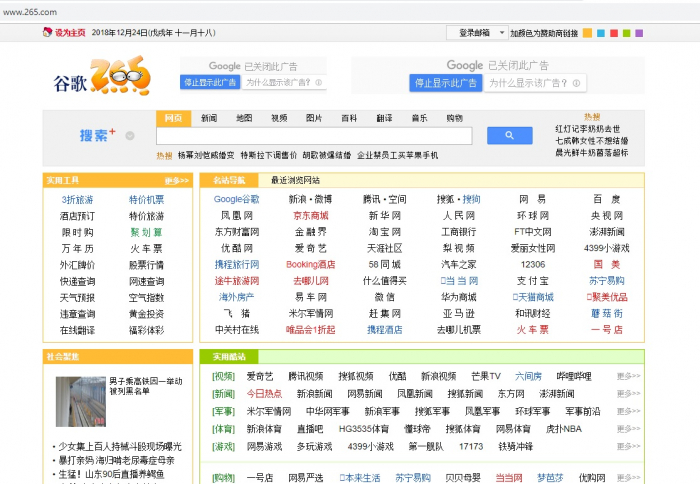
Task: Open 更多>> on the [视频] row
Action: (629, 376)
